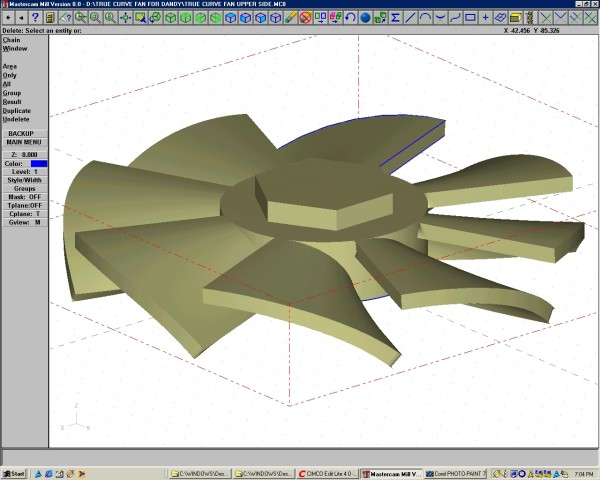
Task: Click the arc creation toolbar icon
Action: (x=425, y=17)
